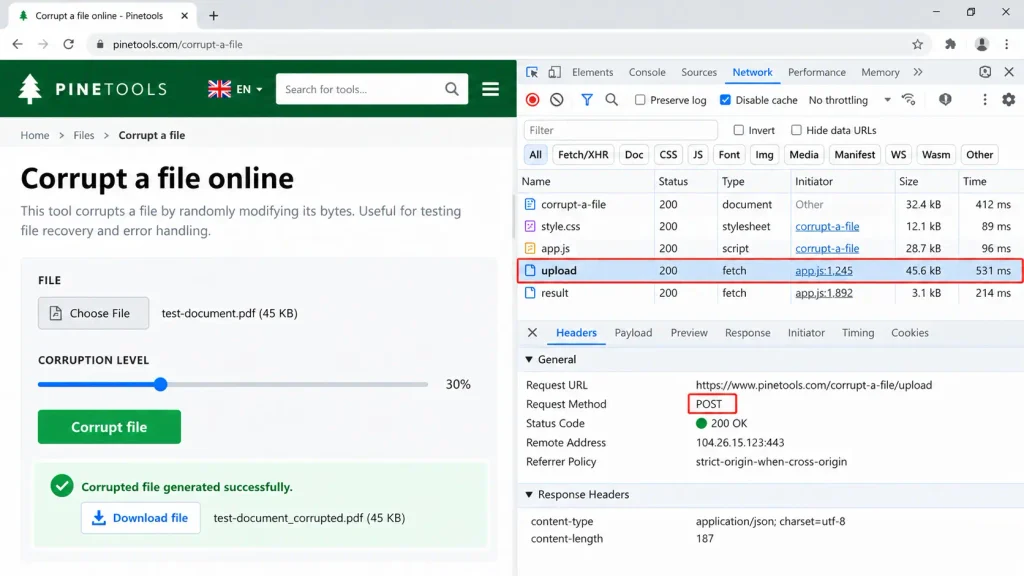
Task: Open network search magnifier icon
Action: [611, 100]
